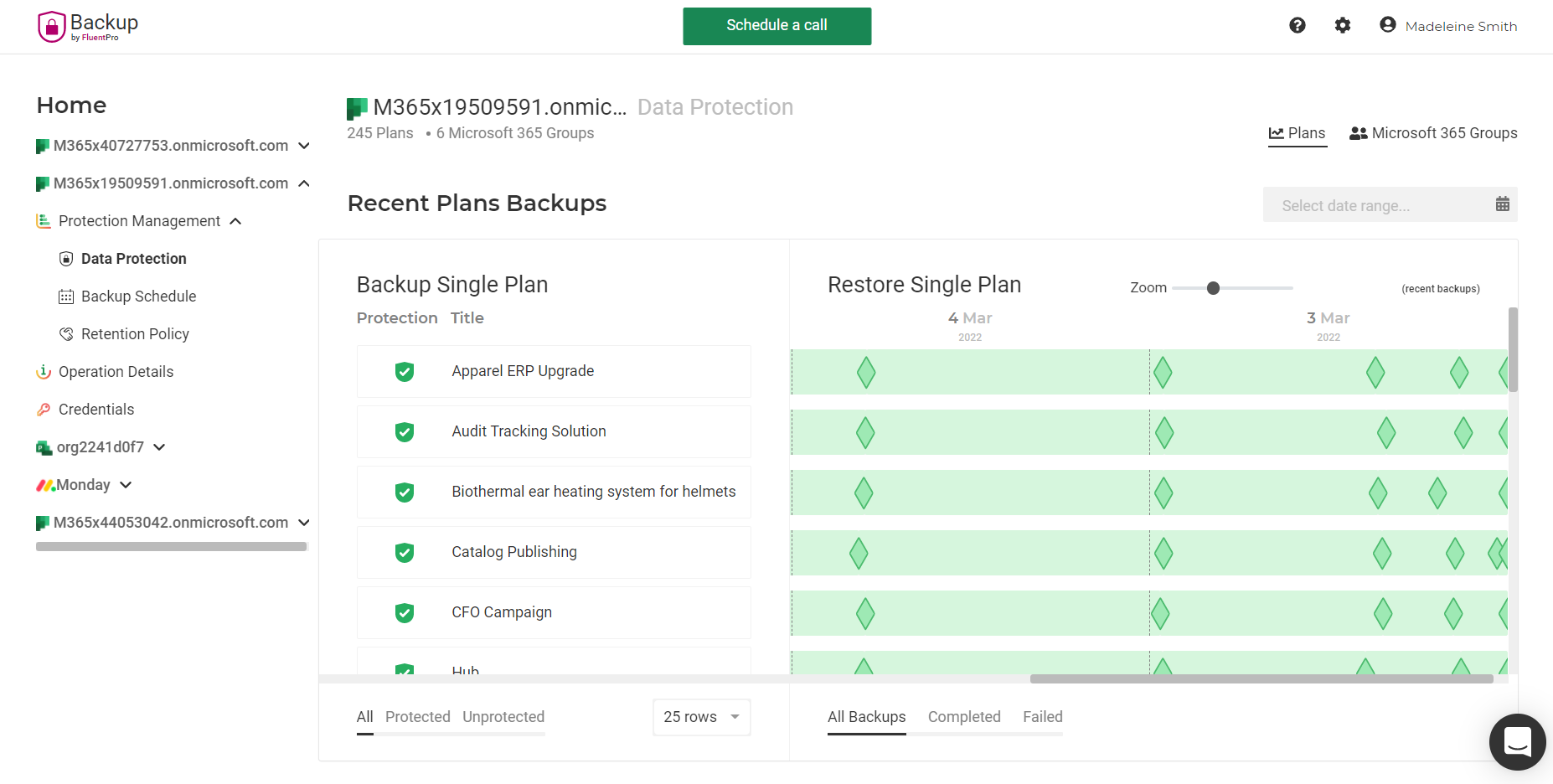Toggle protection shield for Catalog Publishing
The height and width of the screenshot is (784, 1553).
405,552
